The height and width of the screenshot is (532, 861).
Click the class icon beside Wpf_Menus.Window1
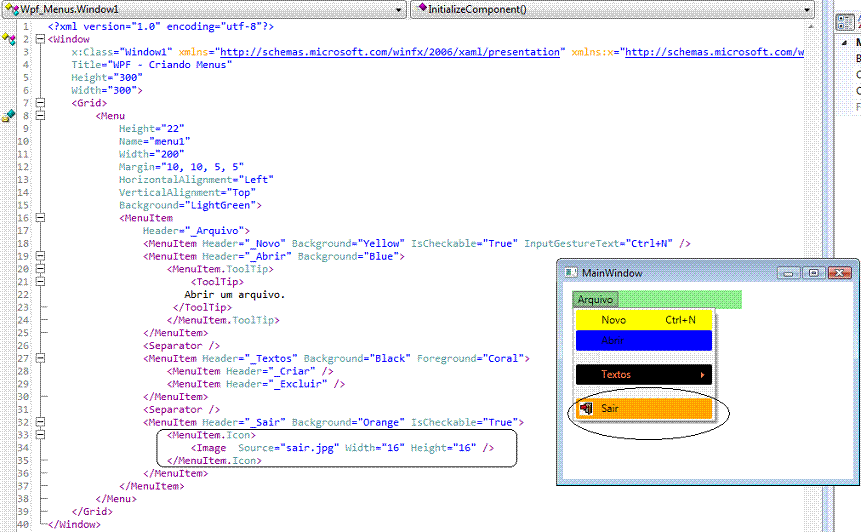10,9
